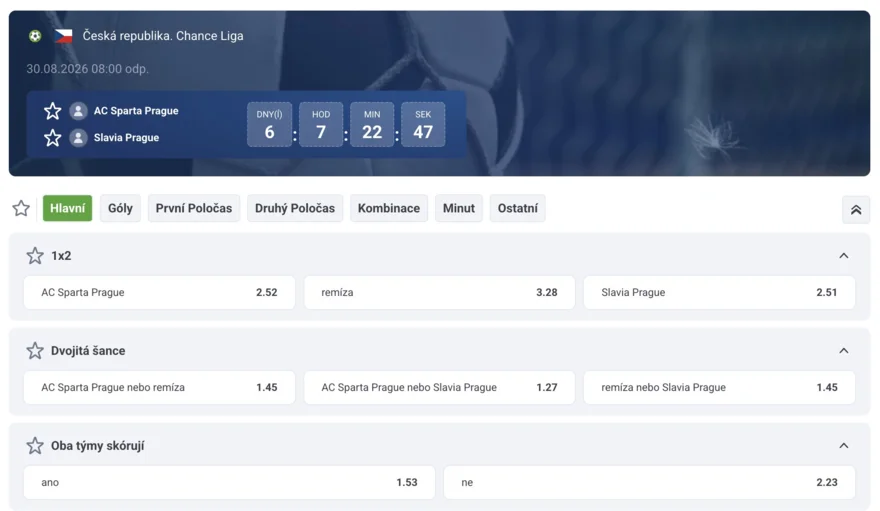Click the Česká republika. Chance Liga title

point(163,36)
